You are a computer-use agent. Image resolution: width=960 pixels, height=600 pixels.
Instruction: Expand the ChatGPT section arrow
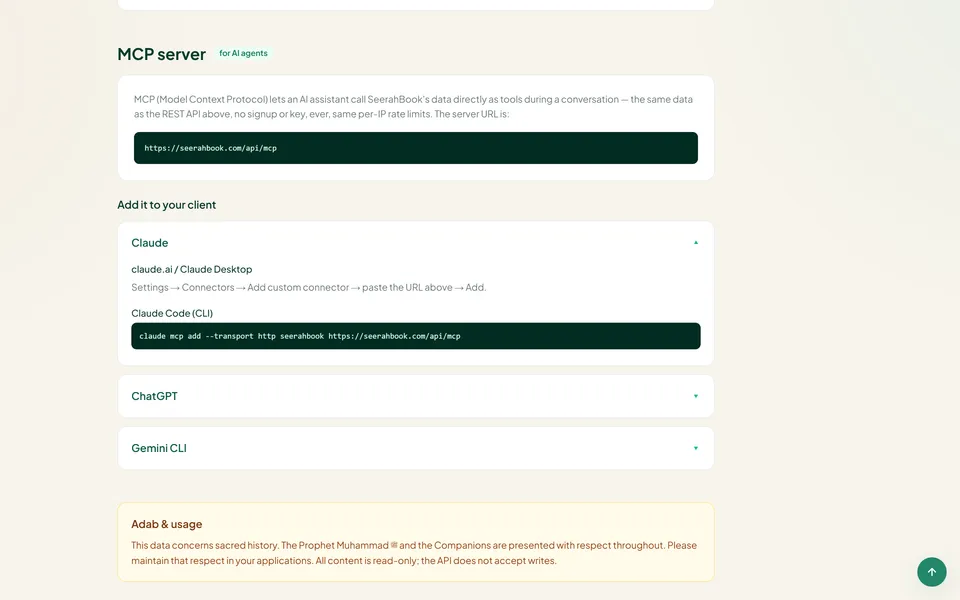coord(696,396)
